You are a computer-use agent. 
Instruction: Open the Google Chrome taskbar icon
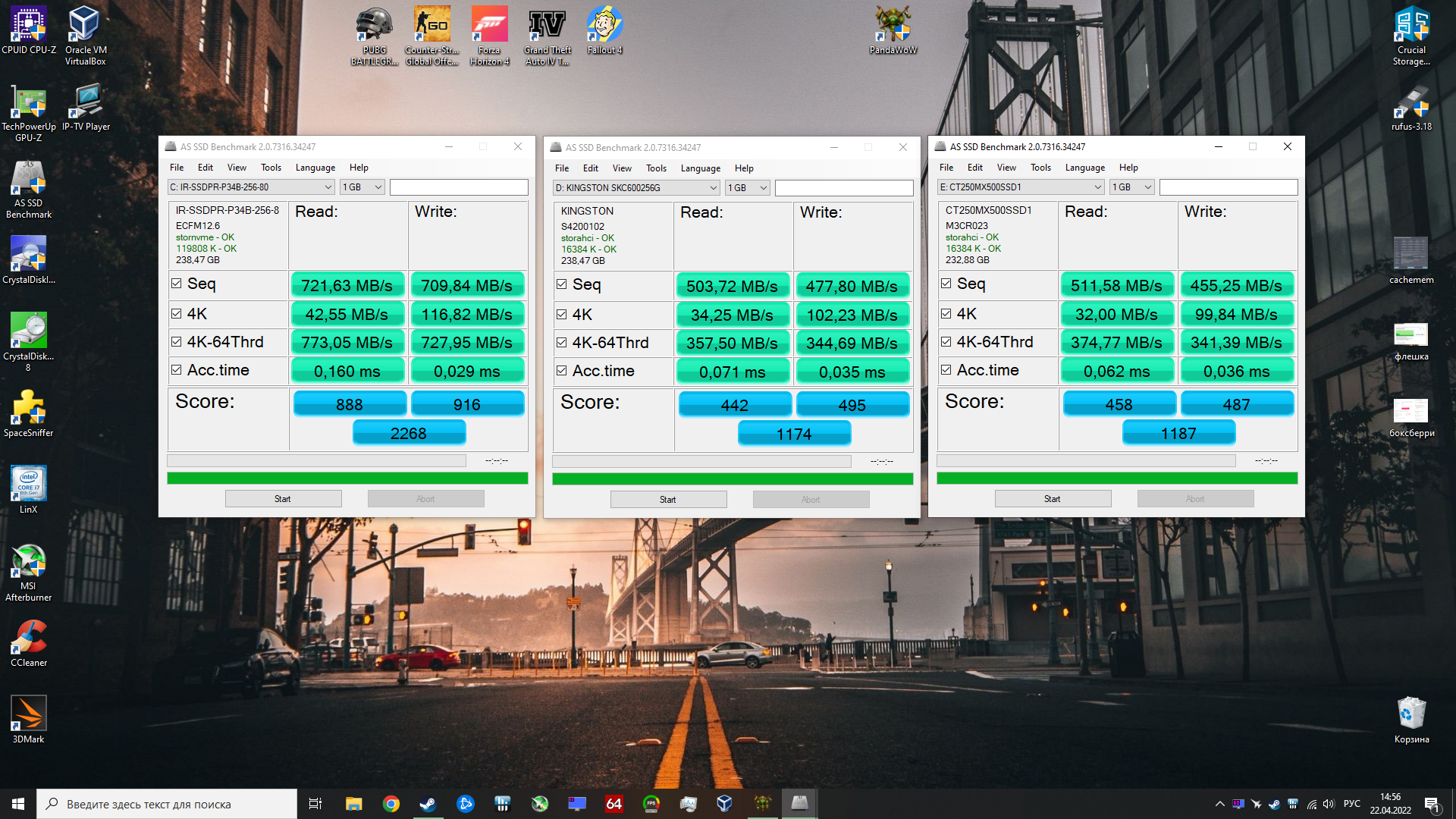391,804
